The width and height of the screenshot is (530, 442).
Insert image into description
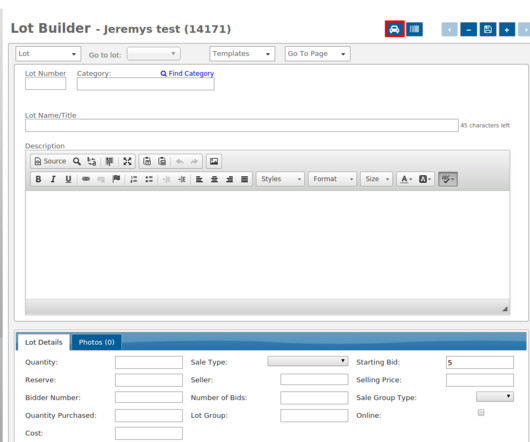click(214, 161)
